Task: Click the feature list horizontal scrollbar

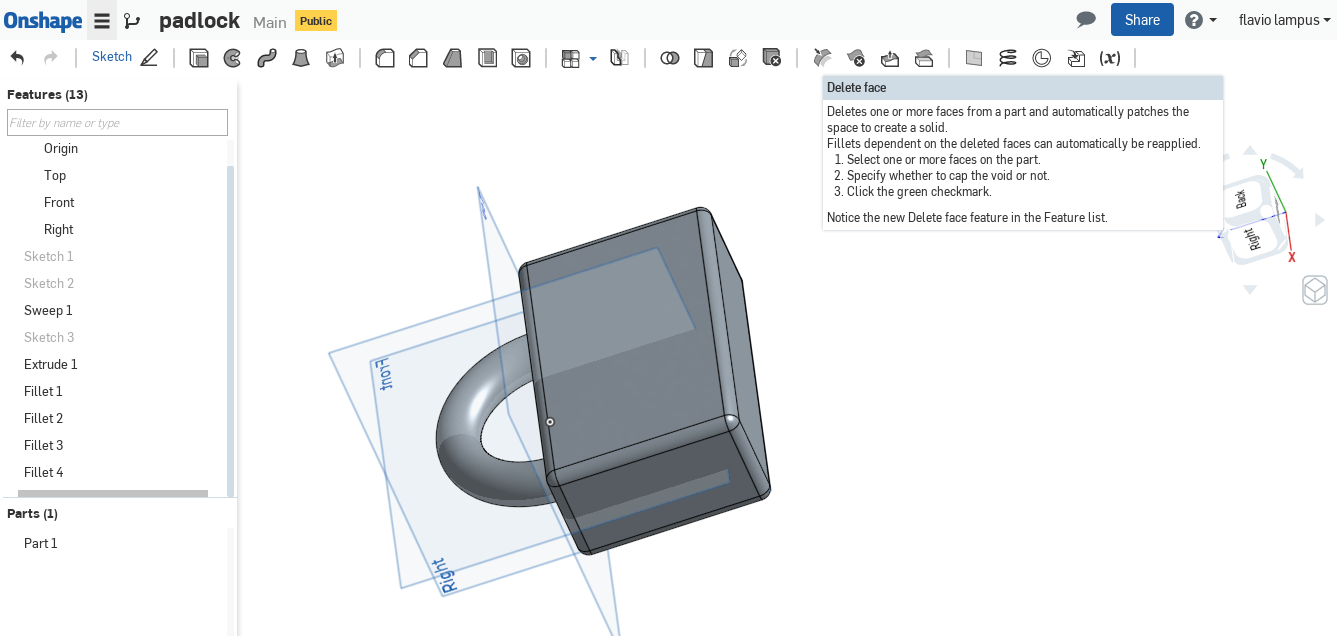Action: tap(113, 493)
